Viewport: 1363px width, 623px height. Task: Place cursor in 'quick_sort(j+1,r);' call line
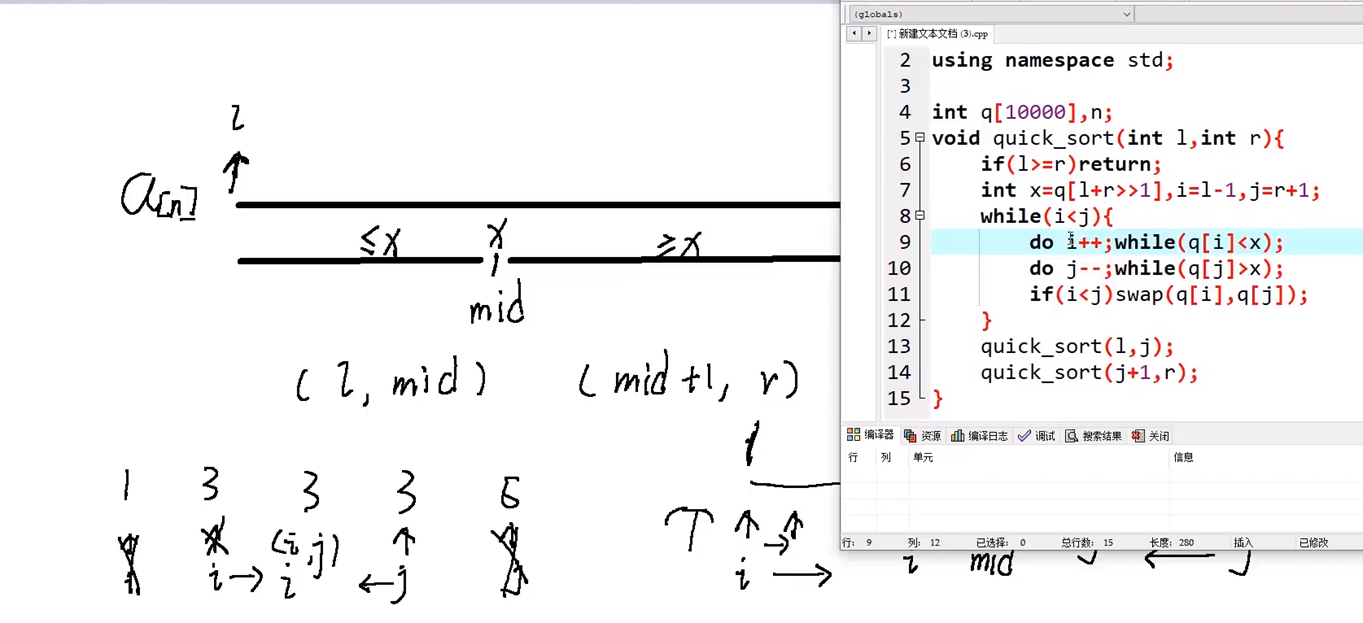click(1089, 372)
